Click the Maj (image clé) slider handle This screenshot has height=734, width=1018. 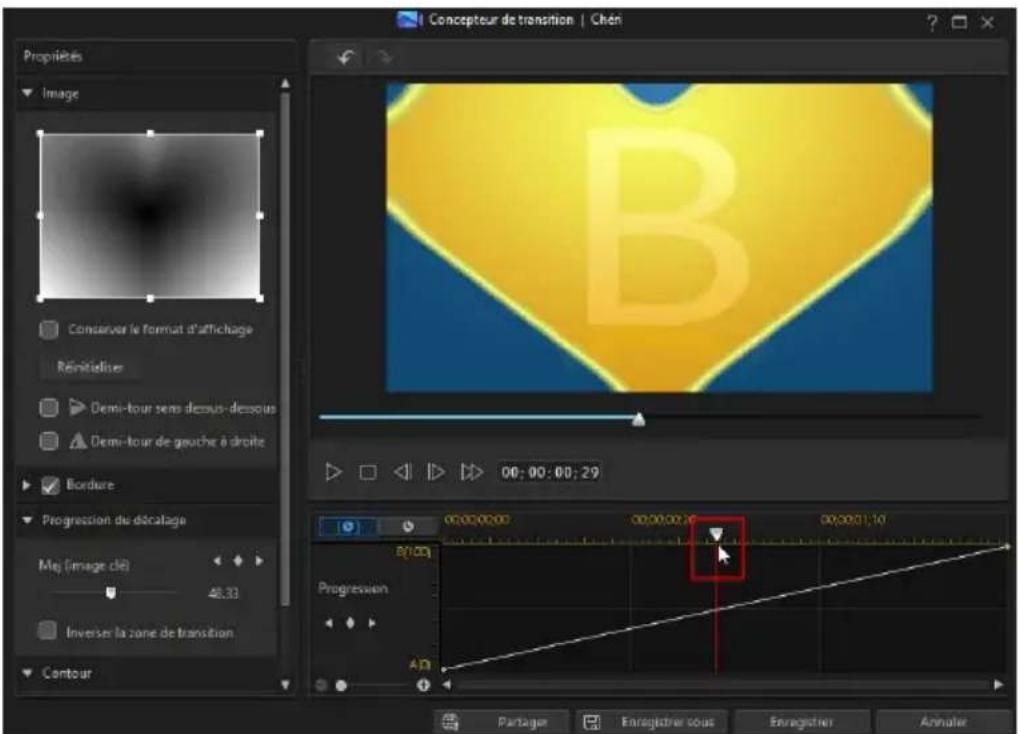tap(111, 592)
